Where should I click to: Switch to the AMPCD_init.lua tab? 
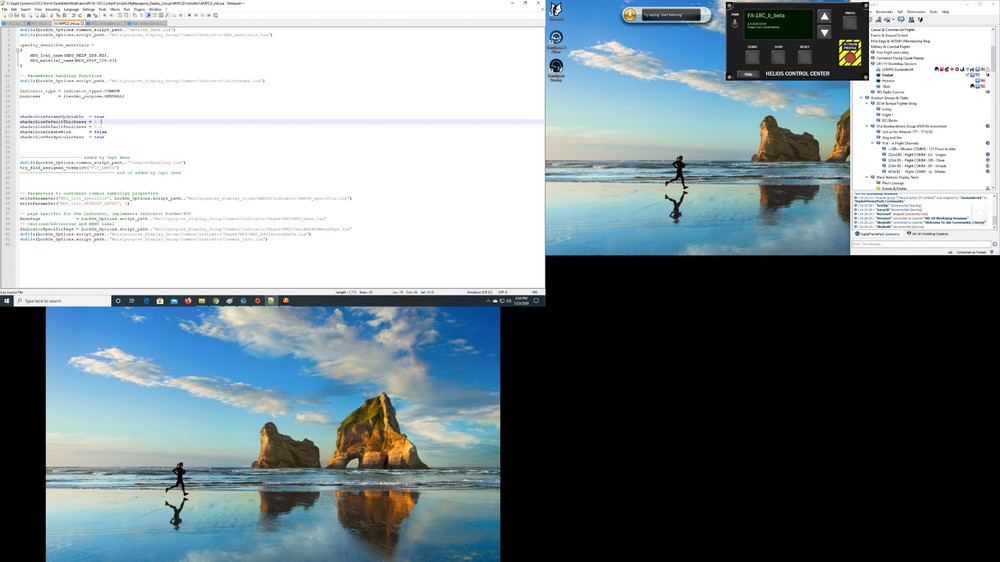(69, 24)
